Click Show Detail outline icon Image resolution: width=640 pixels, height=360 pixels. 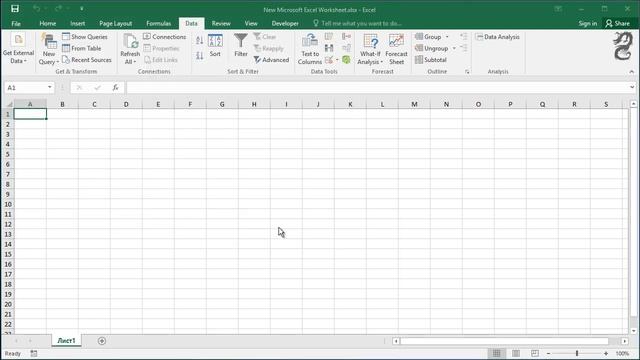tap(464, 37)
